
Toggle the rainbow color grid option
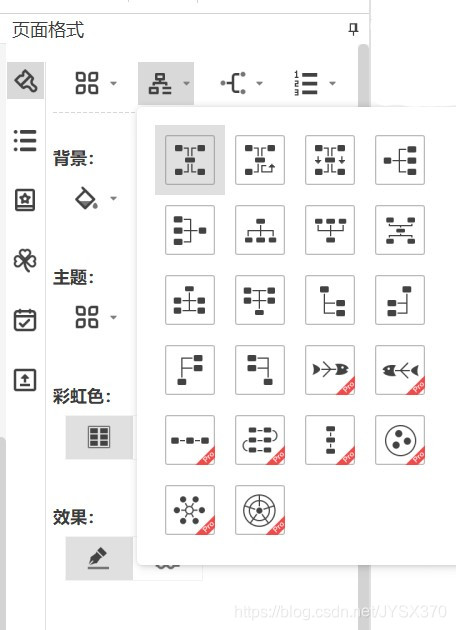99,437
